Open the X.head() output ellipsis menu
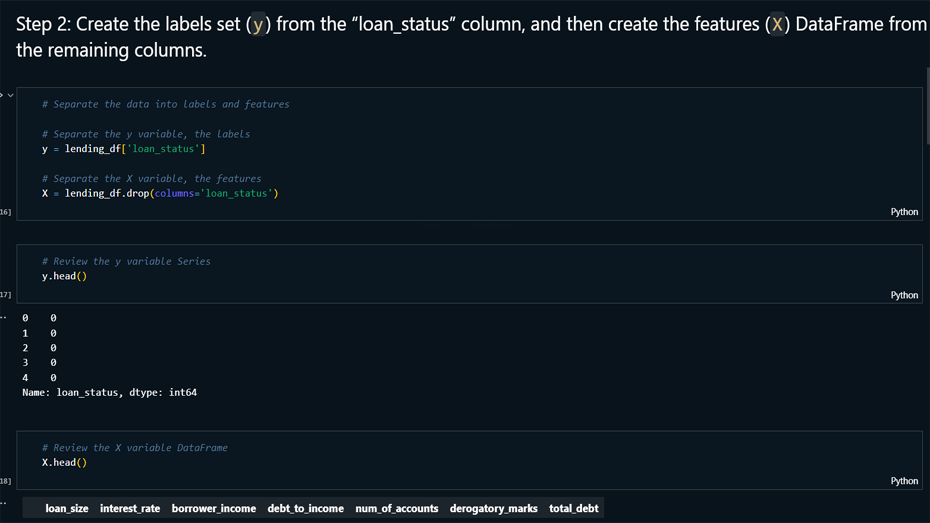 pos(3,503)
